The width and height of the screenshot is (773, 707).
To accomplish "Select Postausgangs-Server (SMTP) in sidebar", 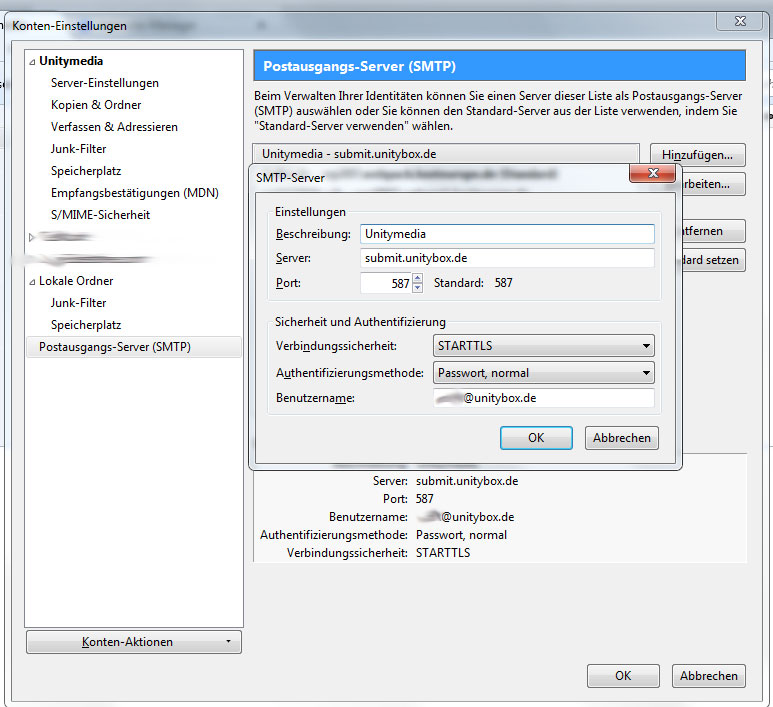I will click(x=134, y=347).
